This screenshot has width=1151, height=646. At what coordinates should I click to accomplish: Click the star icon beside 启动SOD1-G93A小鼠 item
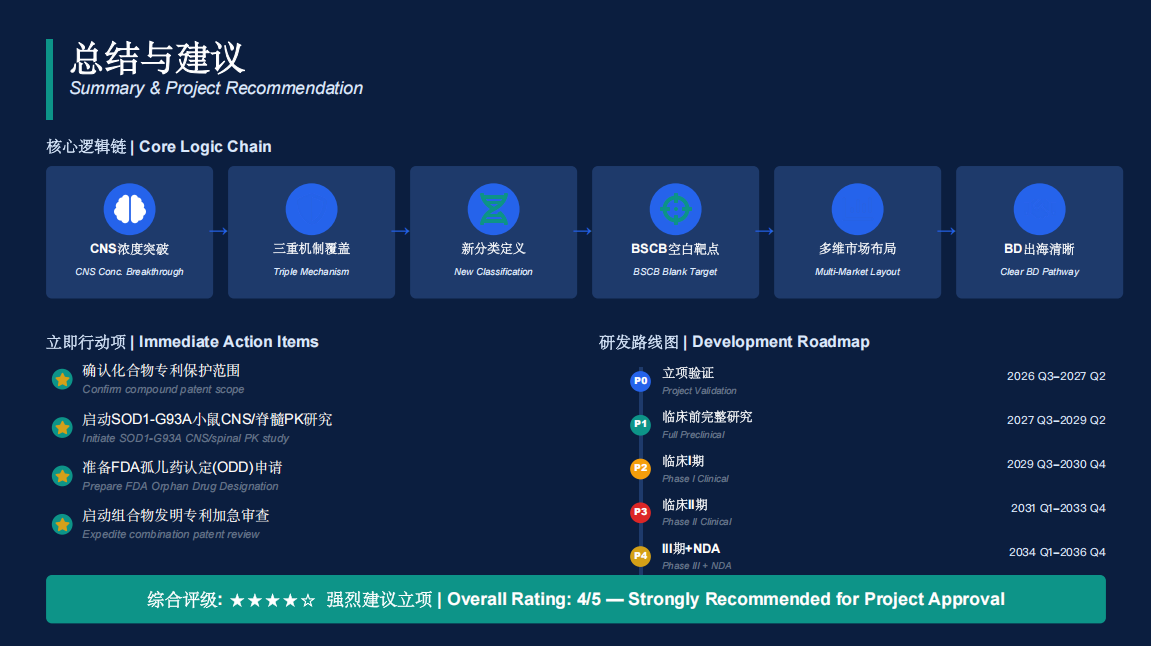tap(62, 427)
